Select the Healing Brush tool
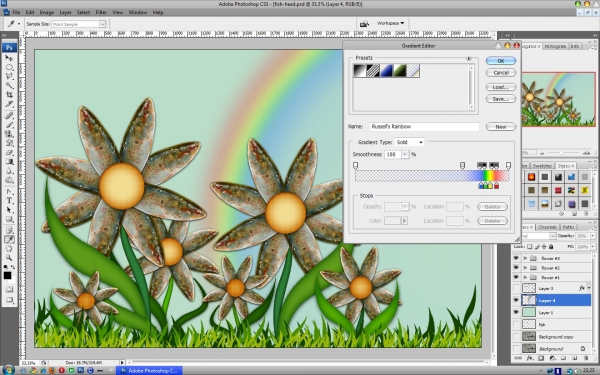The width and height of the screenshot is (600, 375). tap(9, 115)
